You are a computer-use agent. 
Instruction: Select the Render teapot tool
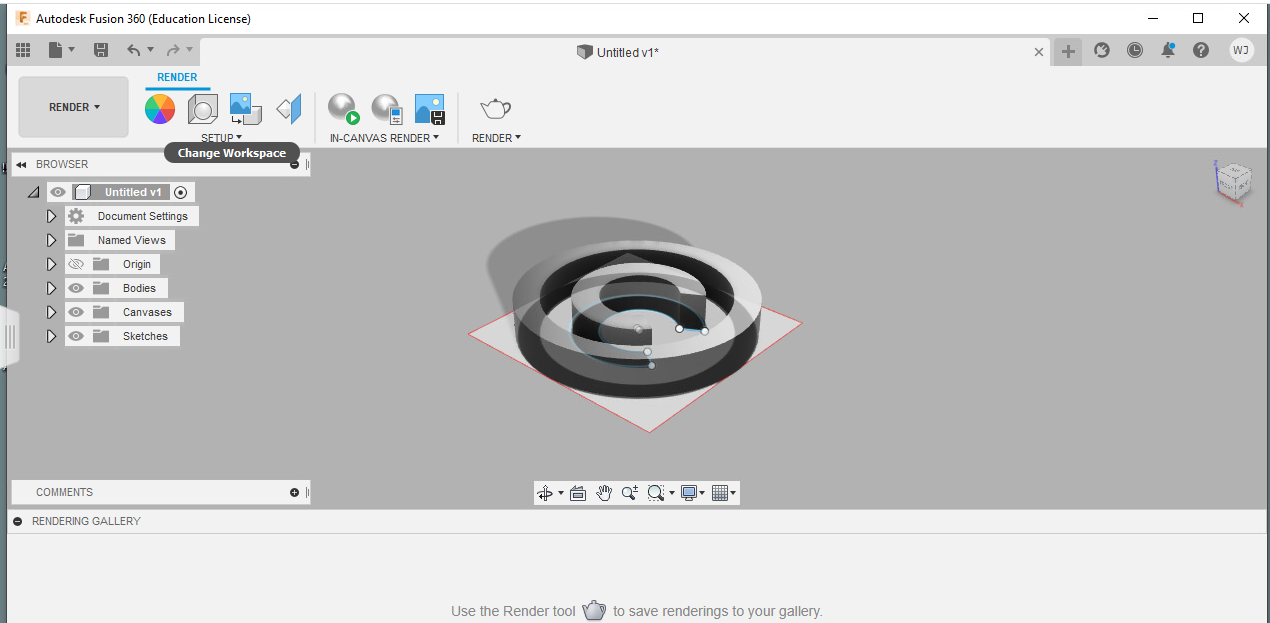click(497, 109)
